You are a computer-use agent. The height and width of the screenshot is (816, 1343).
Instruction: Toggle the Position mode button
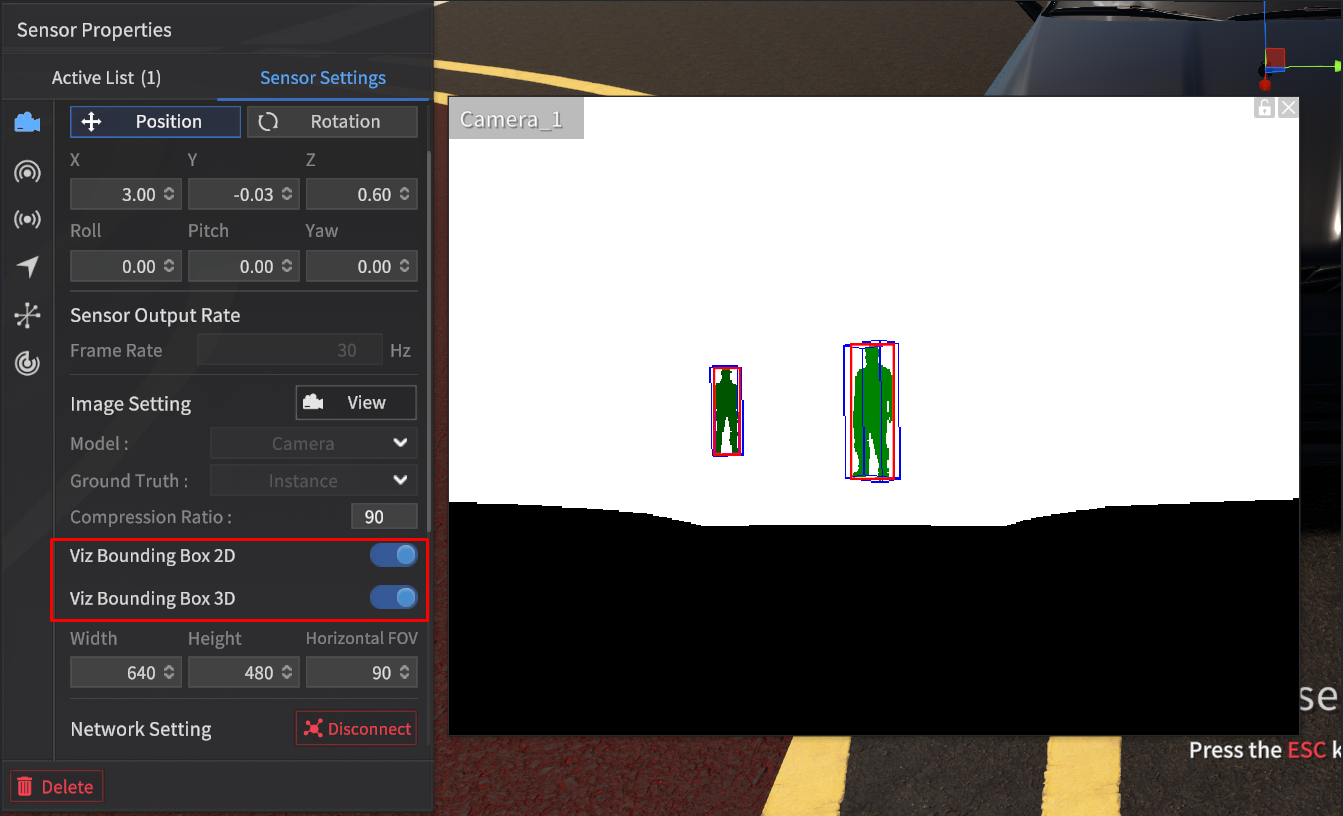click(155, 121)
